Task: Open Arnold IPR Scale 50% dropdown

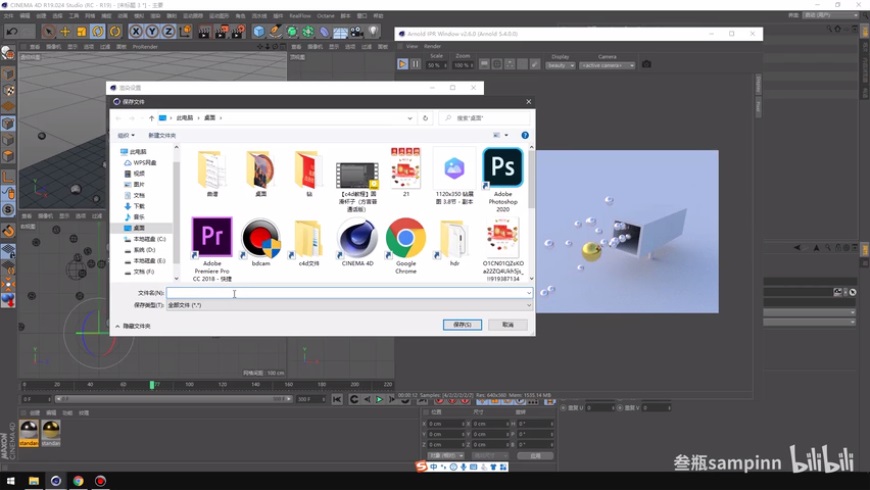Action: (437, 65)
